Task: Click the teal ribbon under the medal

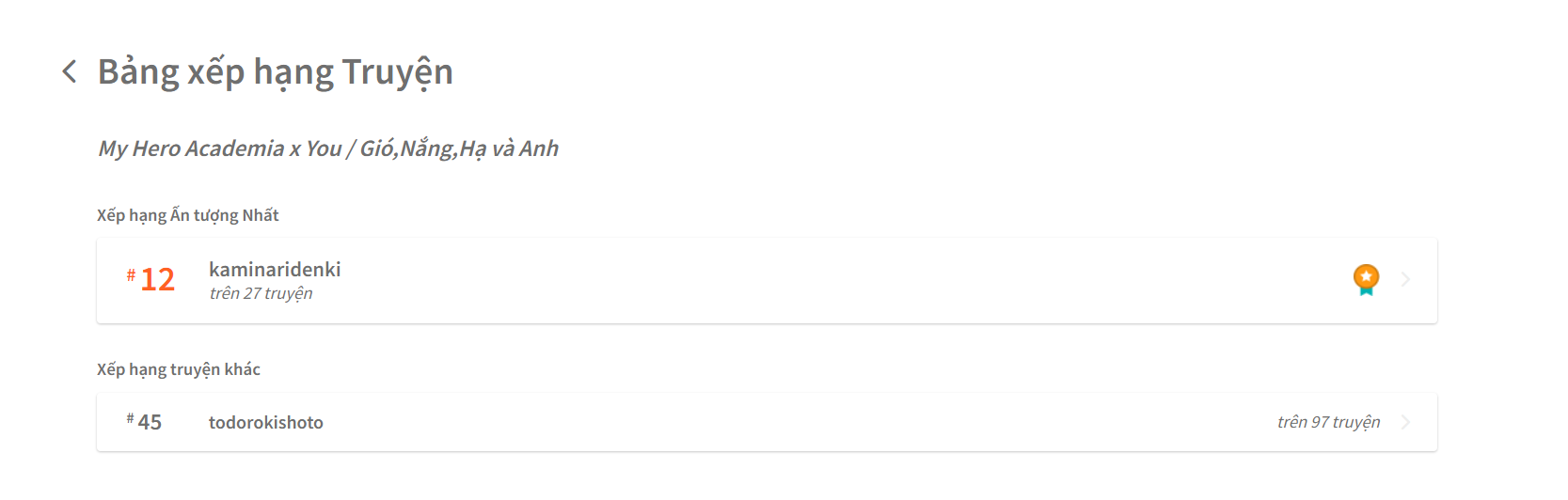Action: [1366, 291]
